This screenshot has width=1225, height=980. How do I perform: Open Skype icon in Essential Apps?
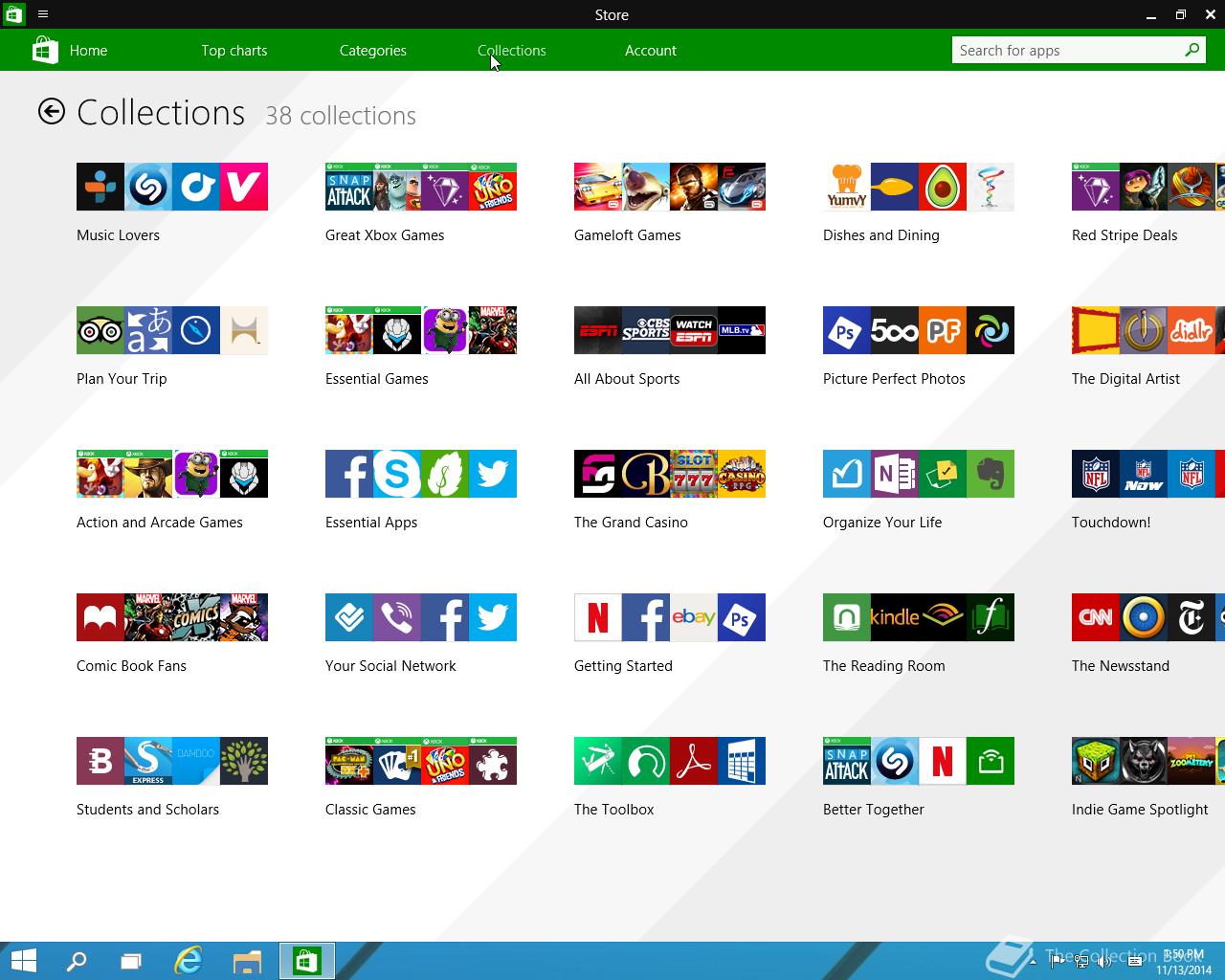coord(397,474)
